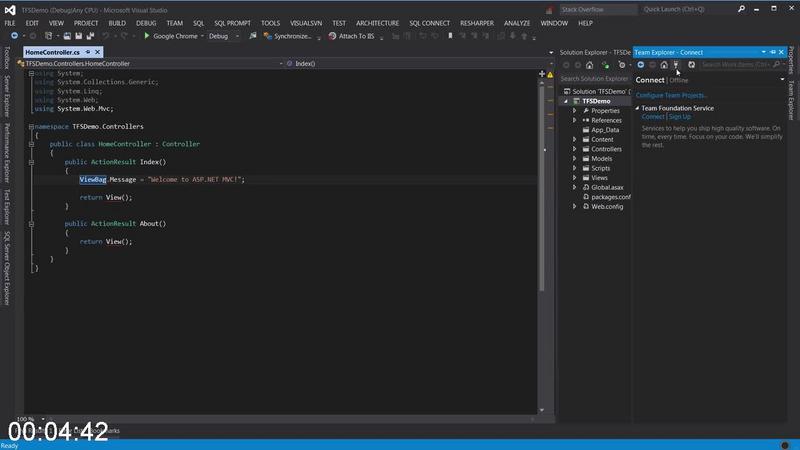Viewport: 800px width, 450px height.
Task: Open Team Explorer window position dropdown arrow
Action: point(763,52)
